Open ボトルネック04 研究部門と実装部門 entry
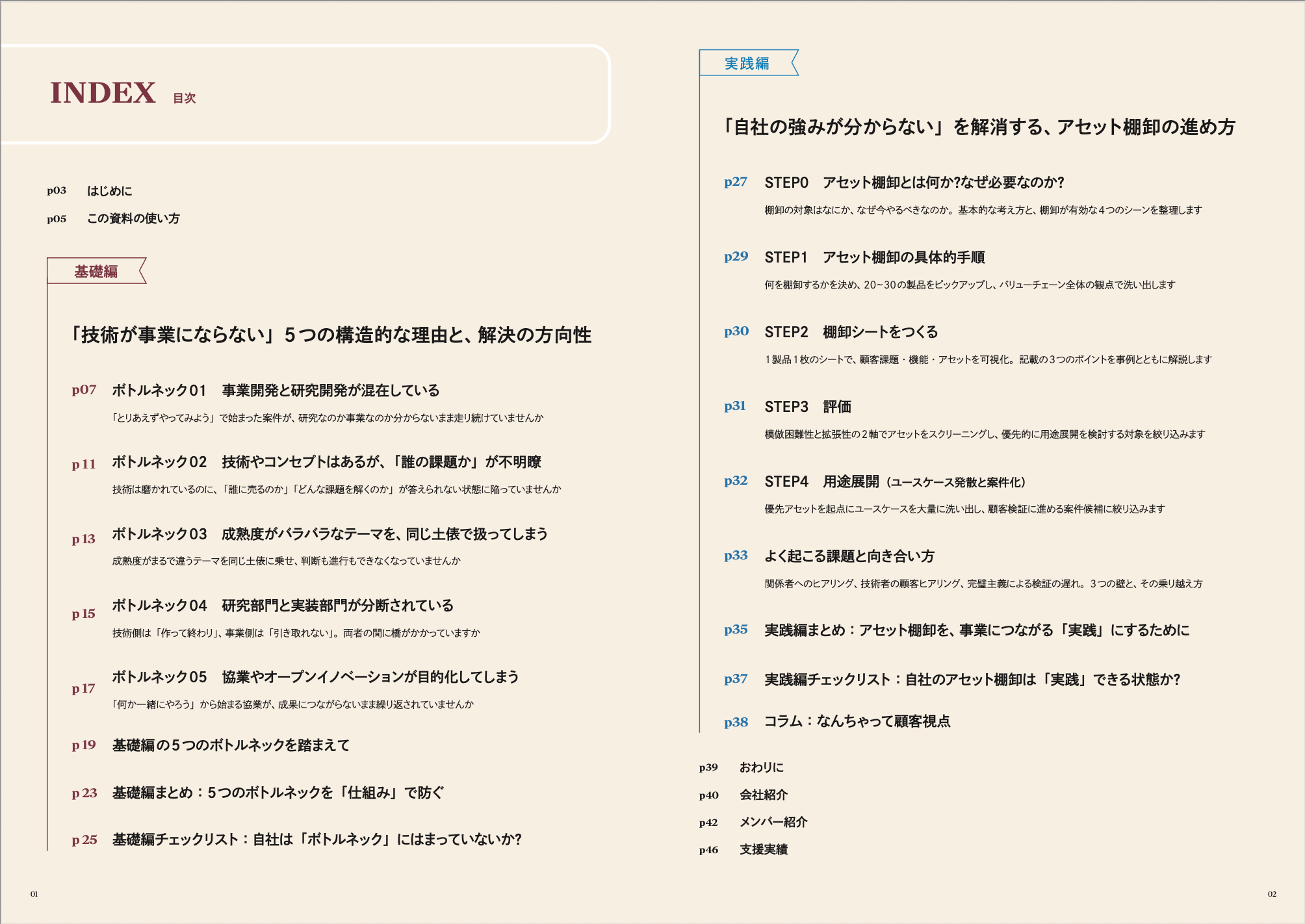 (283, 606)
